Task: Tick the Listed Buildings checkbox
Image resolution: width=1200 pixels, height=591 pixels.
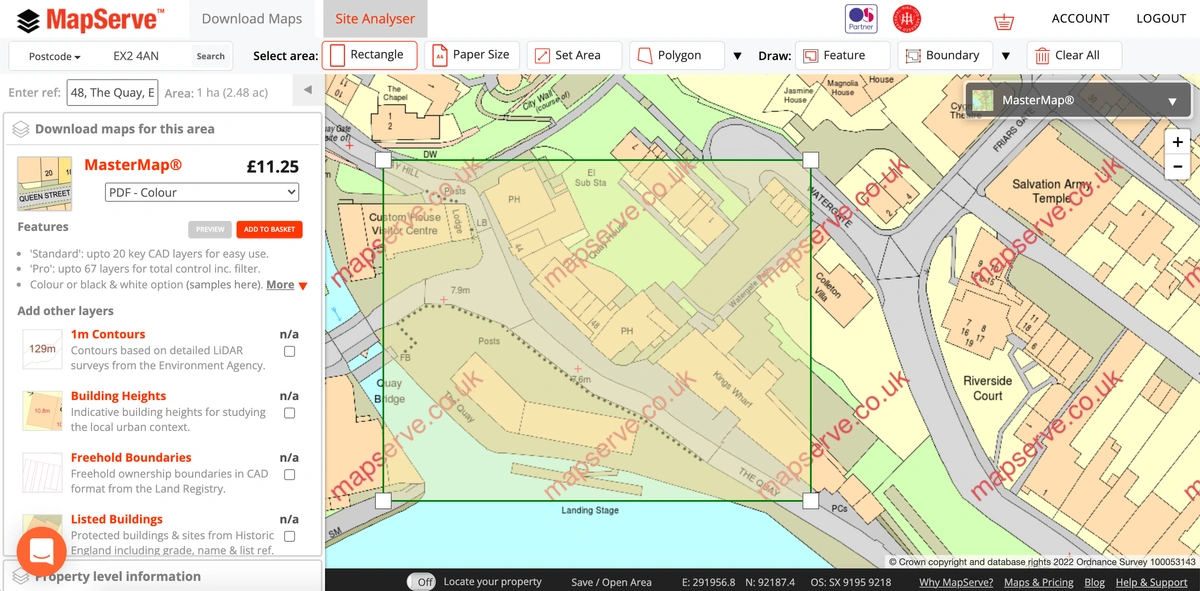Action: pyautogui.click(x=289, y=536)
